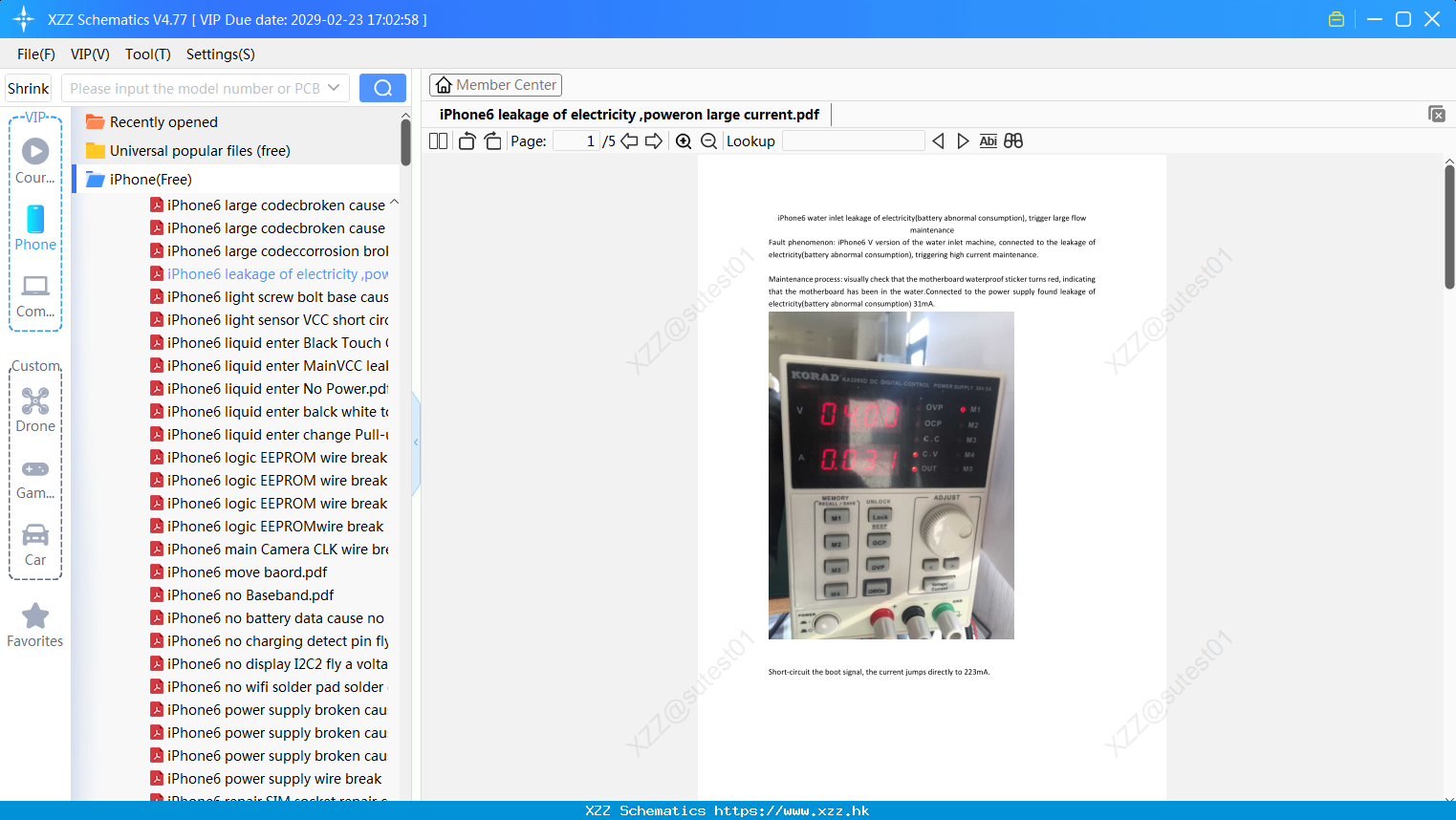Open iPhone6 no wifi solder pad file
The width and height of the screenshot is (1456, 820).
point(268,687)
